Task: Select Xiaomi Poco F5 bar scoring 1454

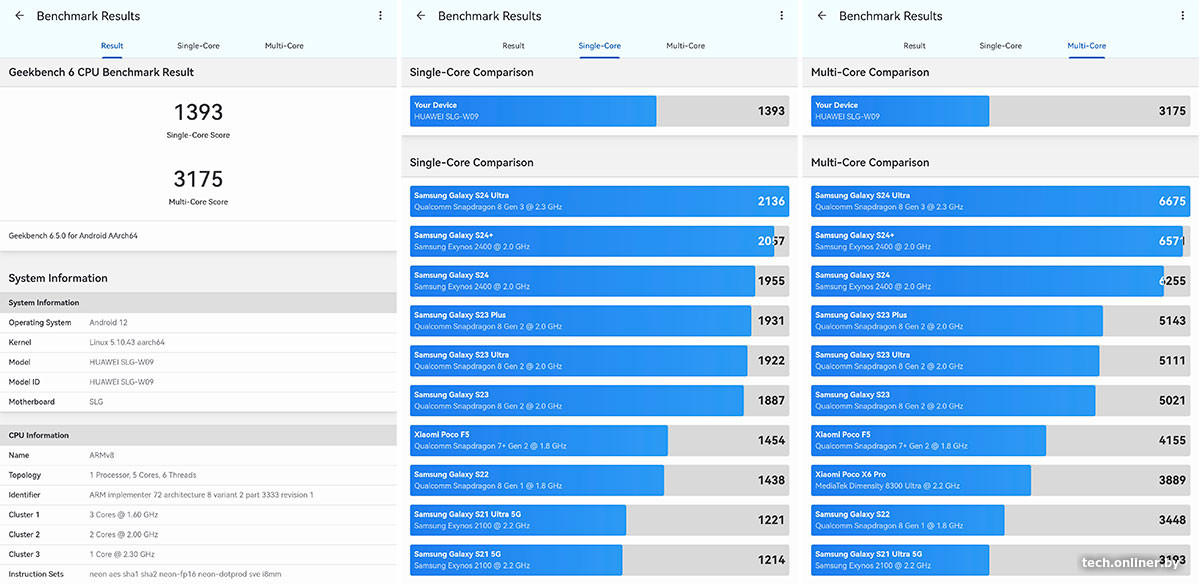Action: pos(599,440)
